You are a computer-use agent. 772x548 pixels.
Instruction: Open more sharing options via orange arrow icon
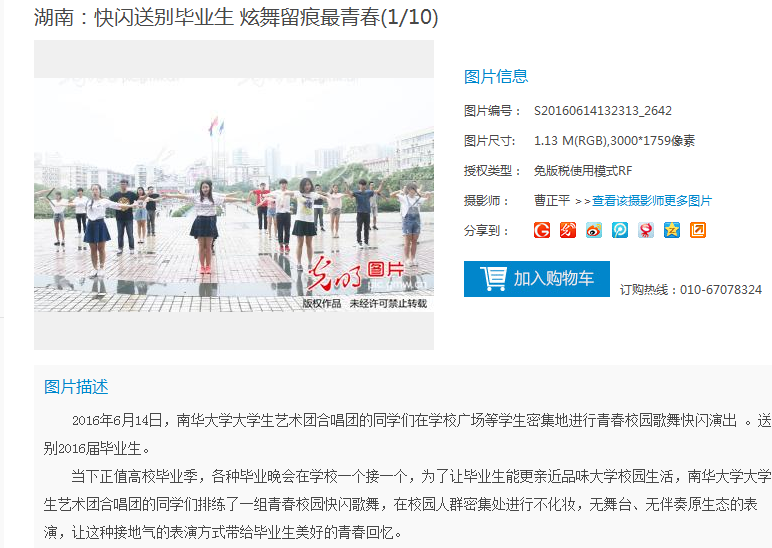(698, 230)
